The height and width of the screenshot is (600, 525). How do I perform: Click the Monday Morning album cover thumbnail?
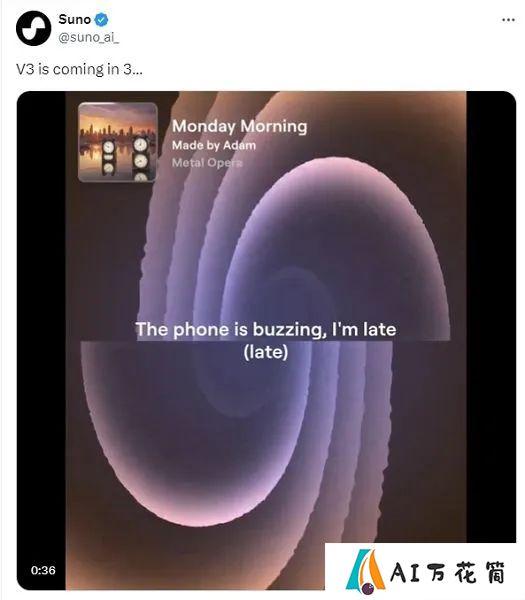(x=118, y=142)
